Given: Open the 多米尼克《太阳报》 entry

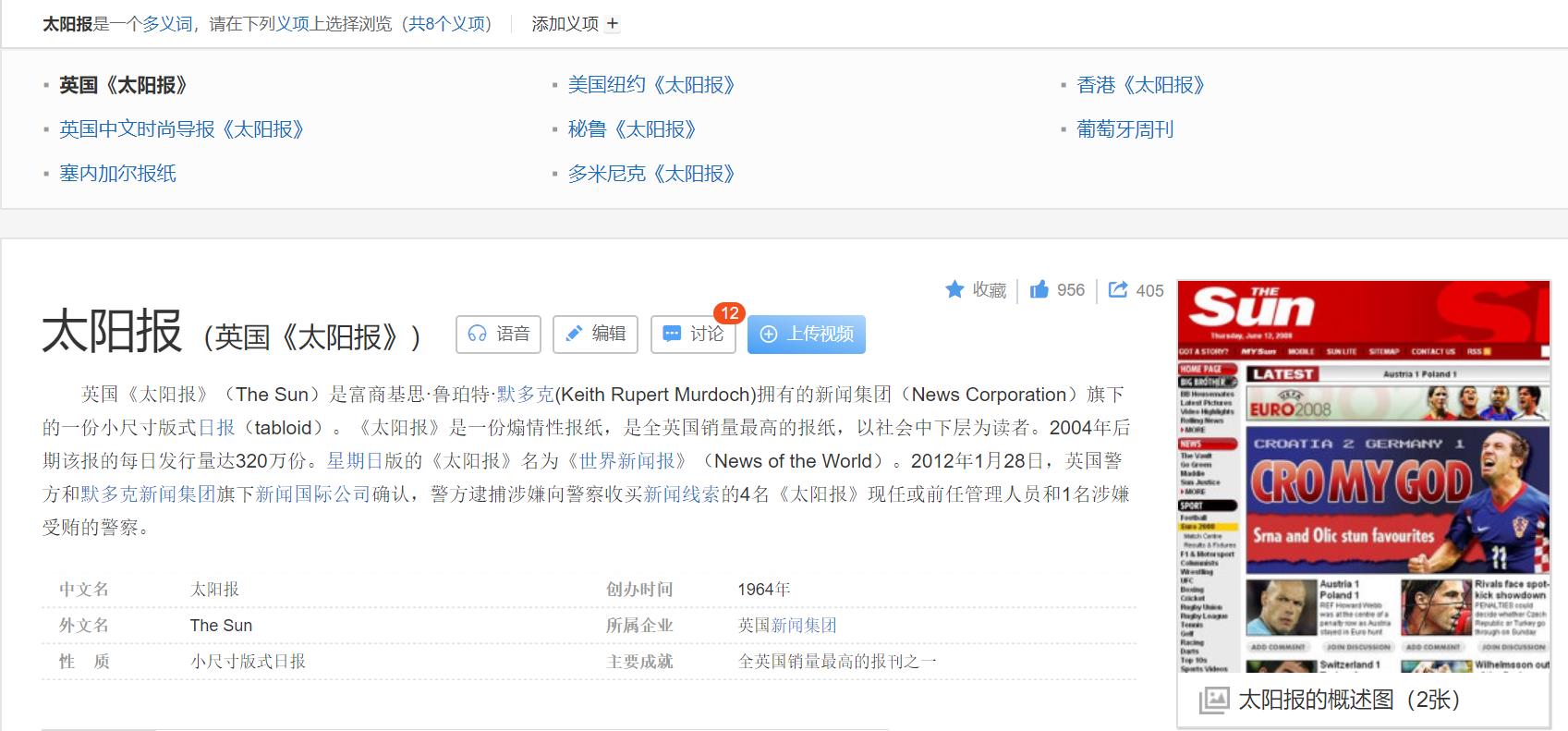Looking at the screenshot, I should 651,173.
